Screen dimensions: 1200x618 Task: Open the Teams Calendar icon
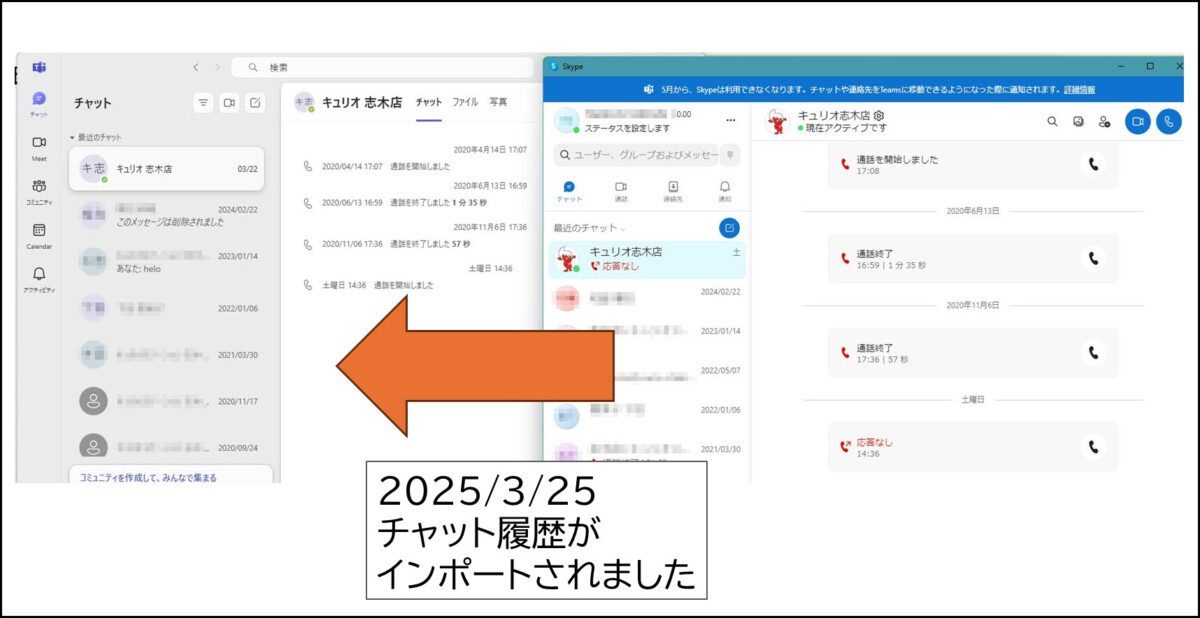(39, 234)
